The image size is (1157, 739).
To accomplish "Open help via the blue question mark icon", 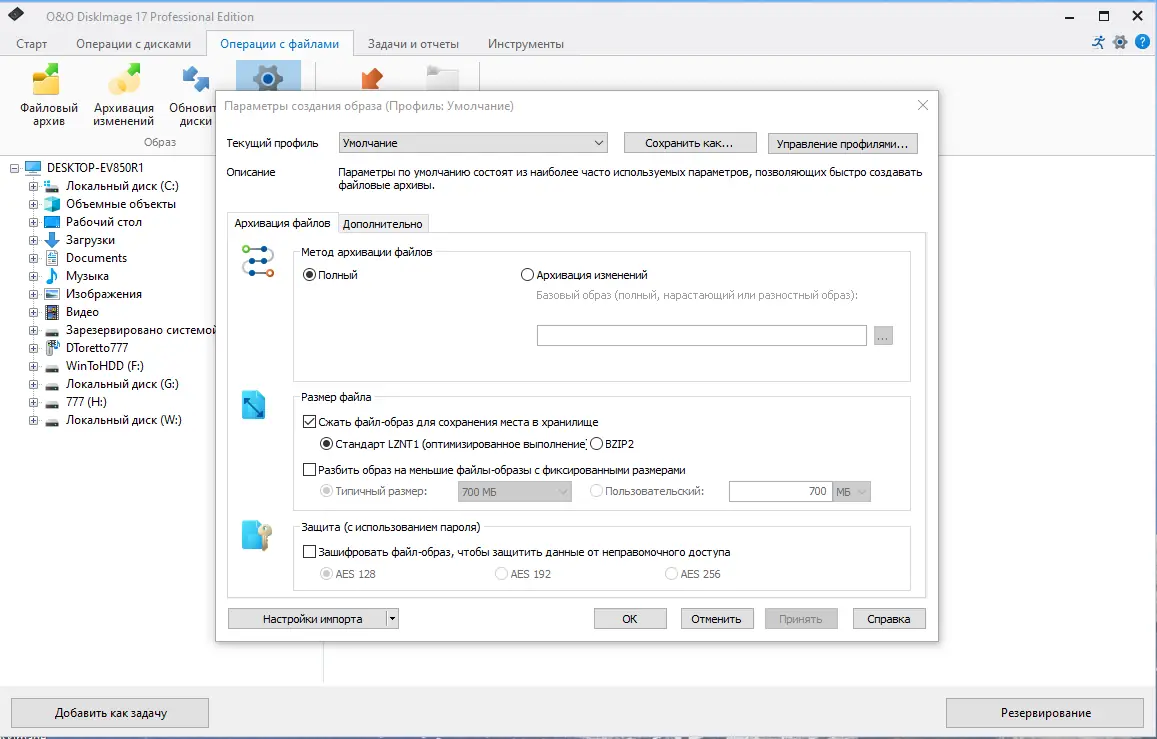I will point(1143,42).
